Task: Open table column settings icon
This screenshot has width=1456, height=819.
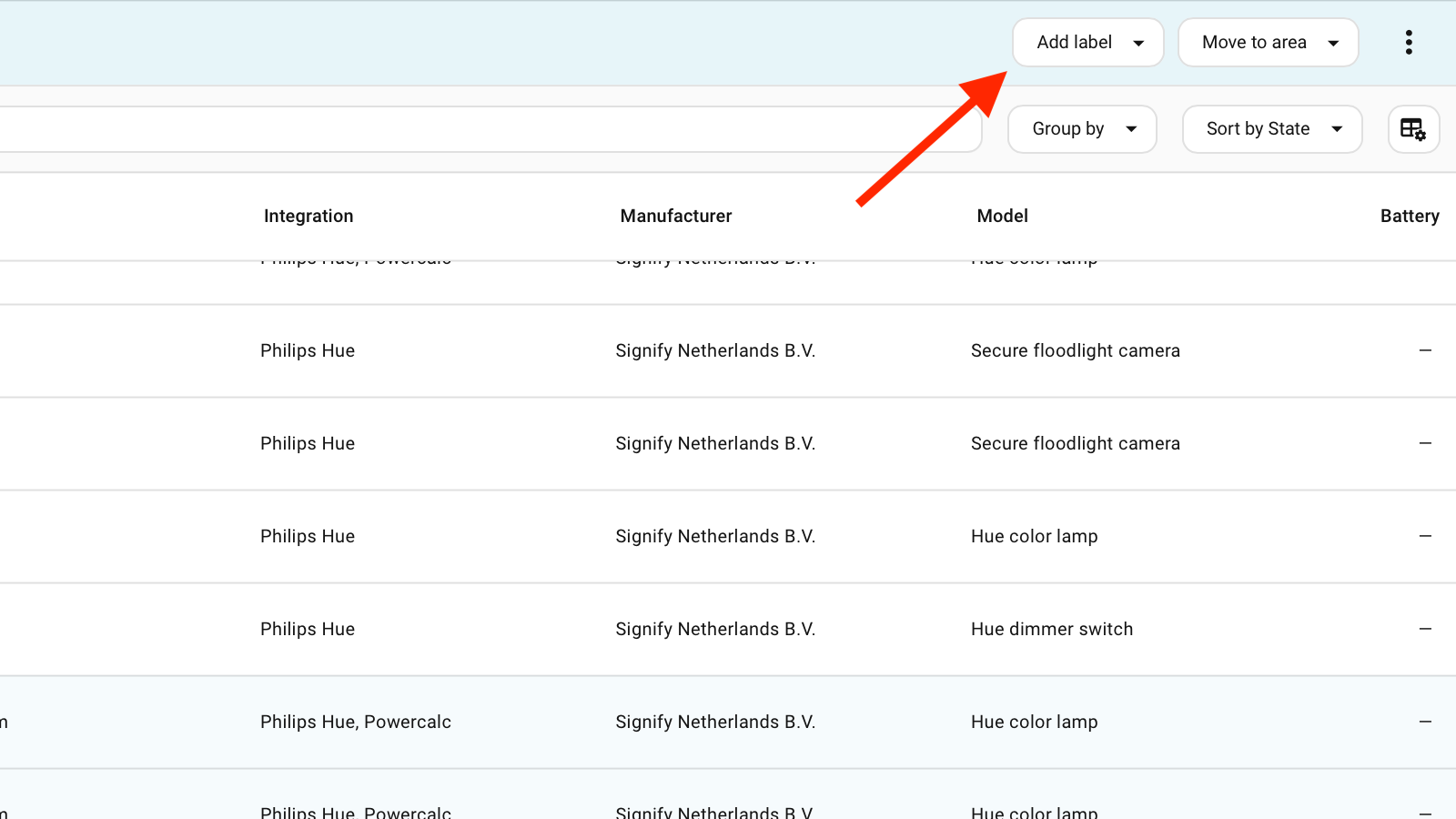Action: (x=1412, y=129)
